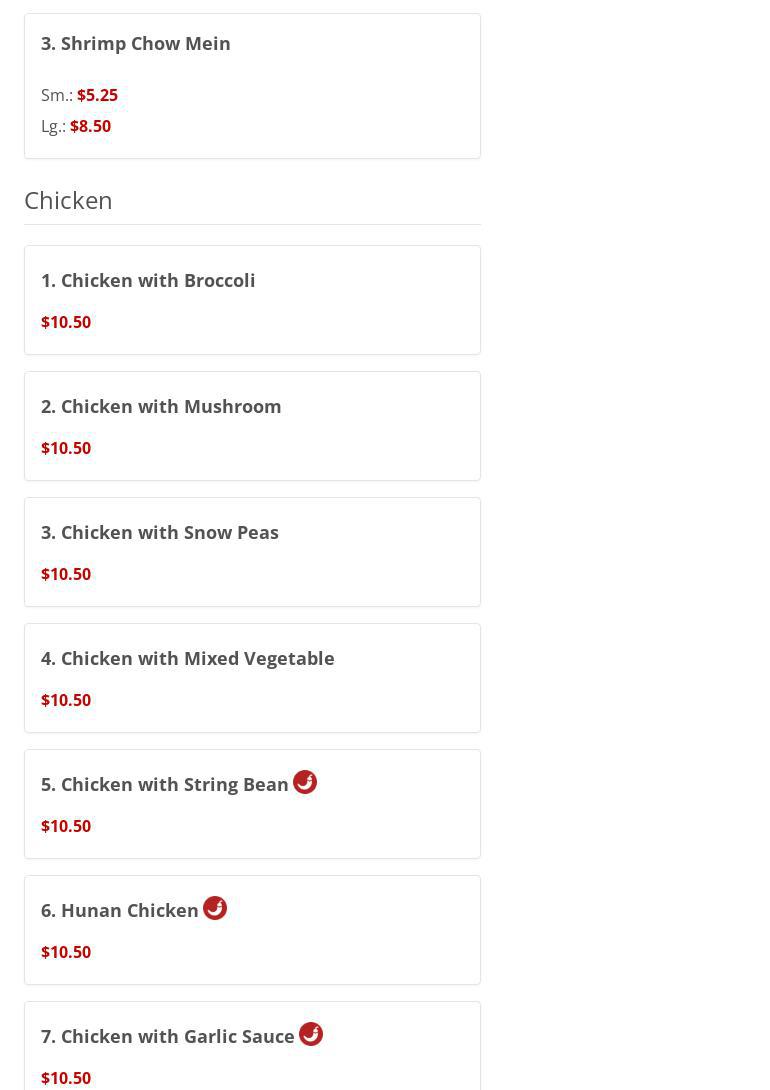The height and width of the screenshot is (1090, 770).
Task: Select the Hunan Chicken dish
Action: pyautogui.click(x=120, y=910)
